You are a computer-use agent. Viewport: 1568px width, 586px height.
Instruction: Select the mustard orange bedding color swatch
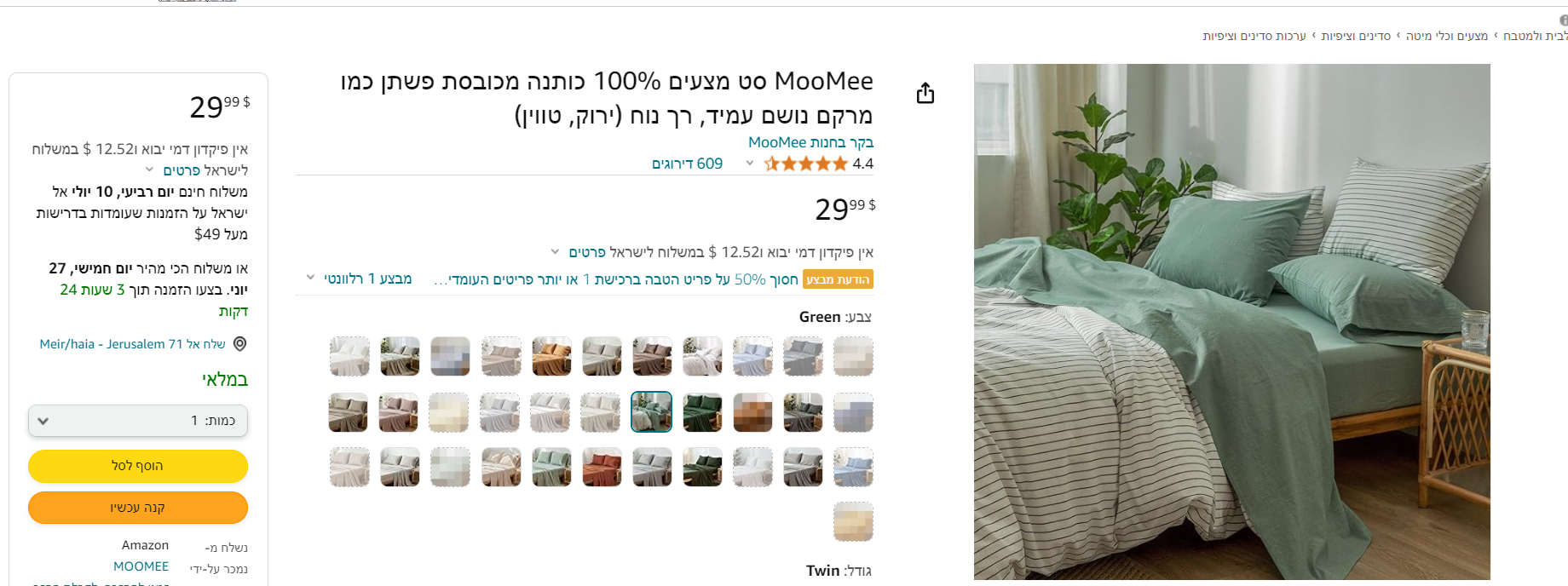(551, 356)
